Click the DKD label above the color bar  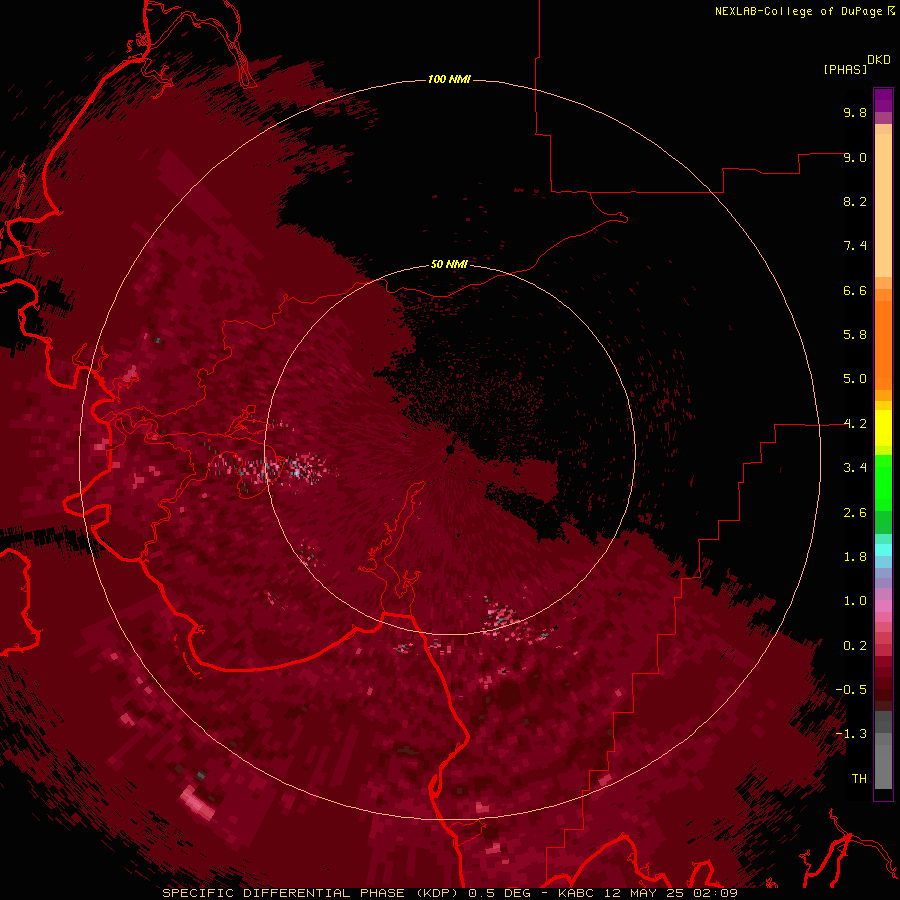pyautogui.click(x=879, y=60)
